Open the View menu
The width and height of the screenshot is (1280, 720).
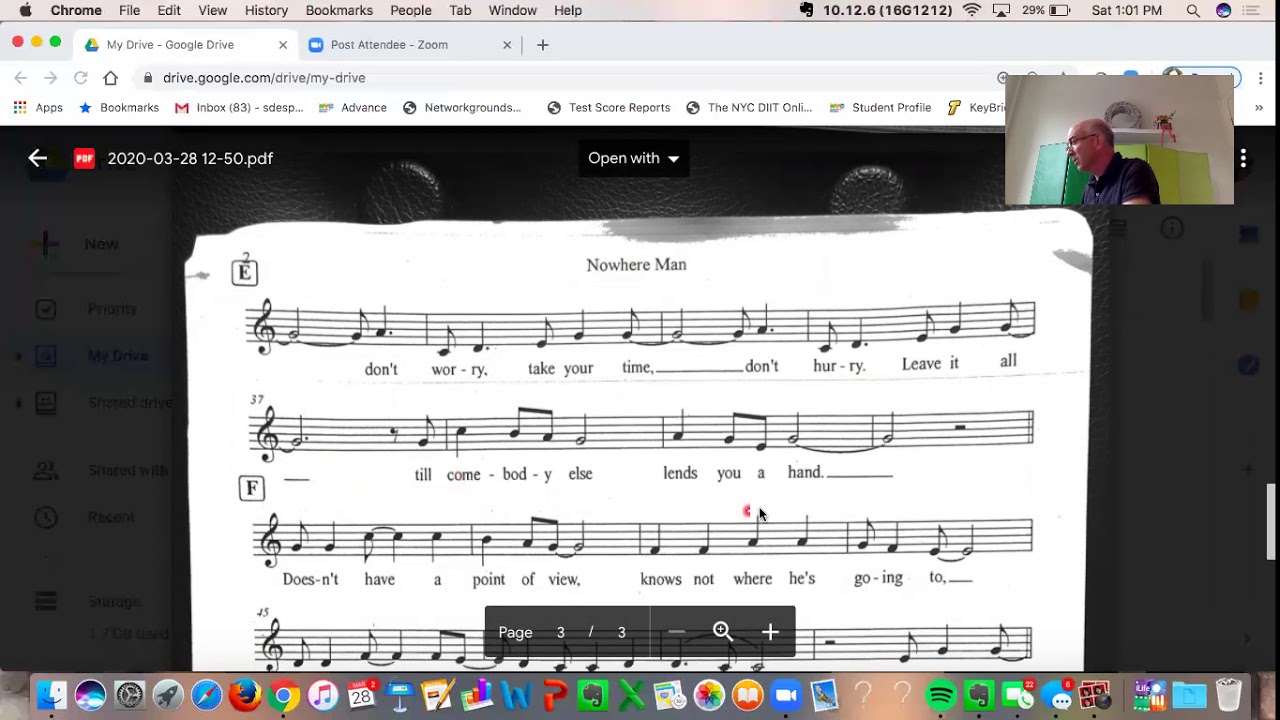click(213, 10)
